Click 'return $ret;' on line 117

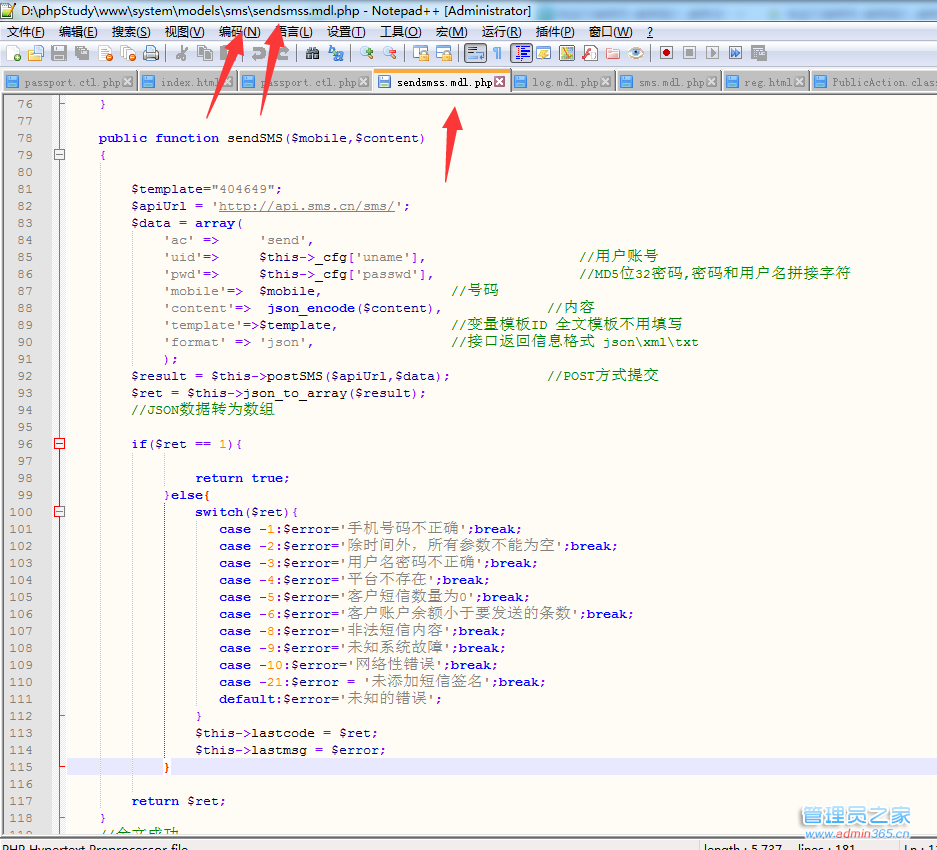point(178,802)
